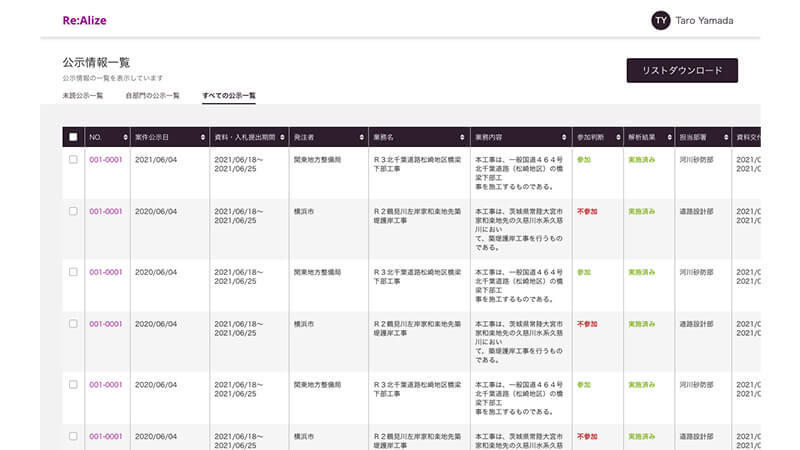800x450 pixels.
Task: Click the 不参加 status in the second row
Action: [x=587, y=211]
